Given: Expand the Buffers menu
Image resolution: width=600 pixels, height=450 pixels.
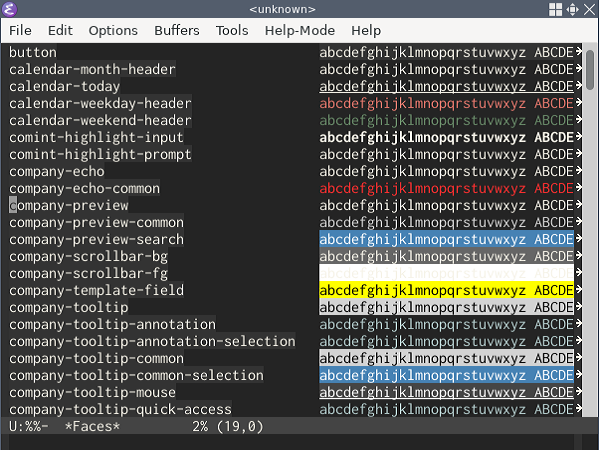Looking at the screenshot, I should tap(177, 30).
